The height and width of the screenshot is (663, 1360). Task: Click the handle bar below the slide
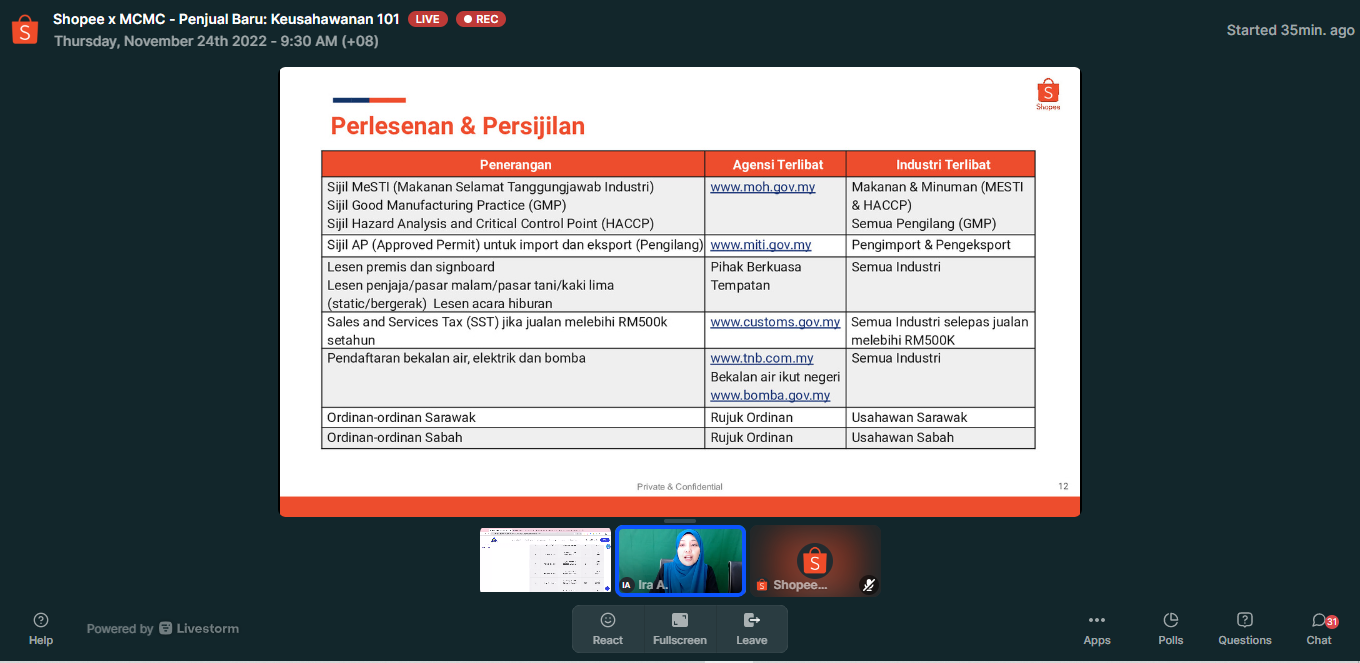[680, 521]
